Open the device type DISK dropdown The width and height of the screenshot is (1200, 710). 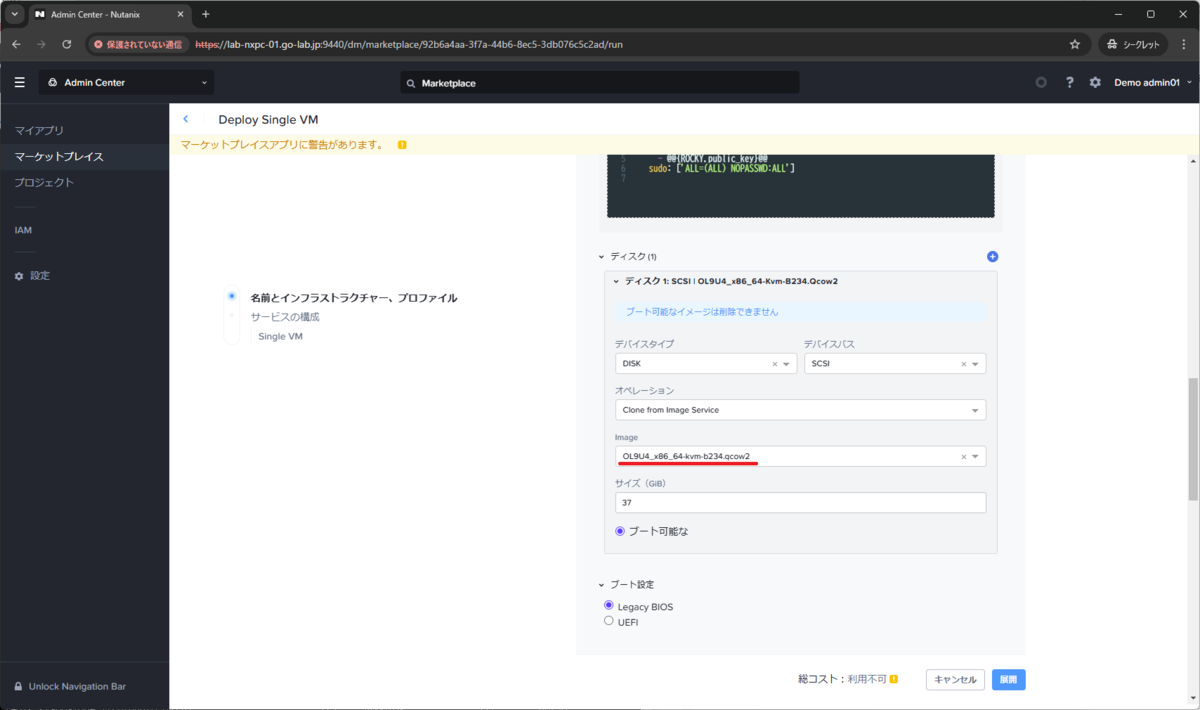click(786, 364)
